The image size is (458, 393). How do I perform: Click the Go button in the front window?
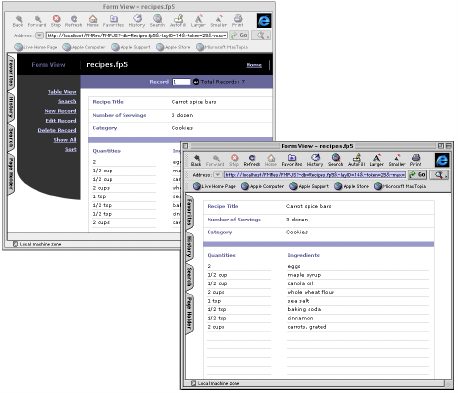(x=418, y=175)
